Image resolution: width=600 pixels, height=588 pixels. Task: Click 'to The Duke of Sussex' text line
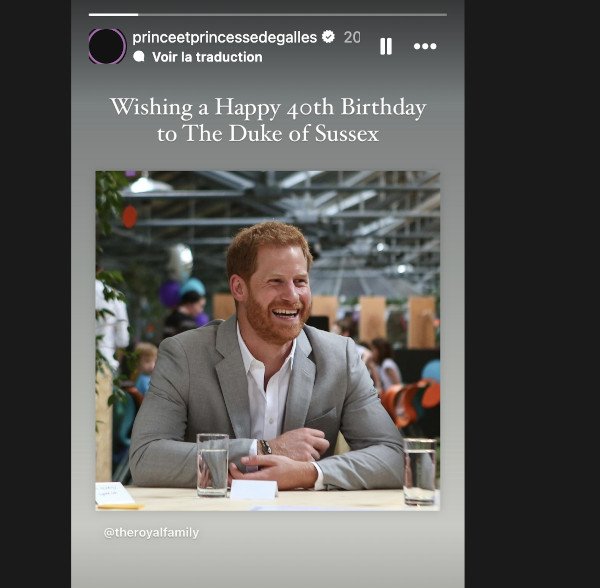268,134
